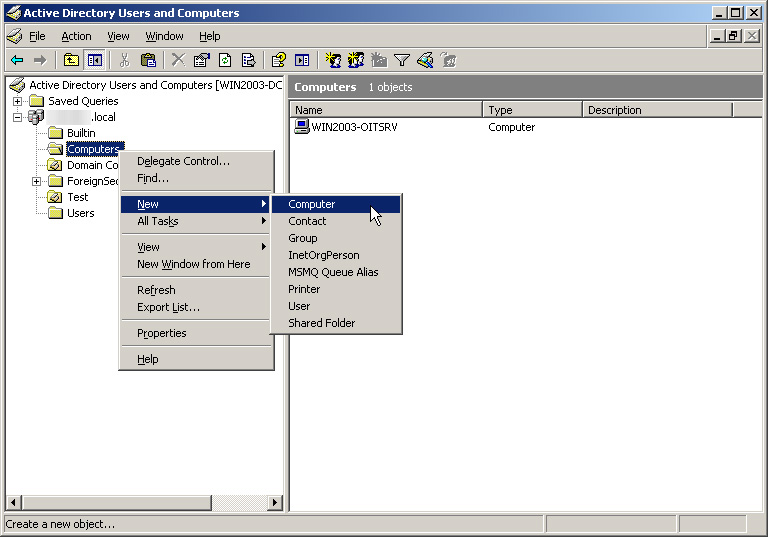Viewport: 768px width, 537px height.
Task: Sort list by Description column header
Action: [657, 110]
